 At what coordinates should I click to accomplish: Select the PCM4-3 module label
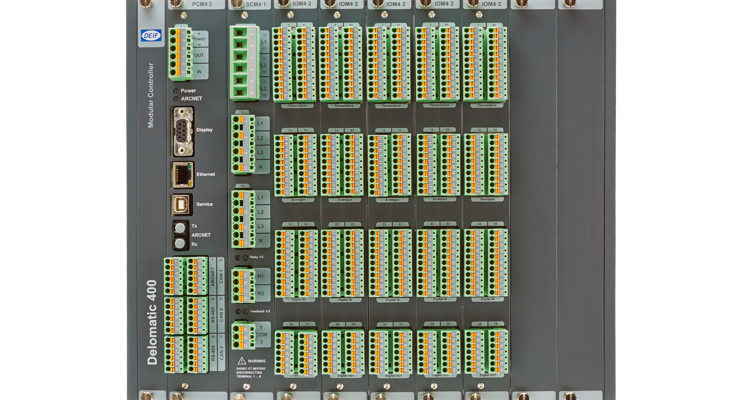click(202, 4)
